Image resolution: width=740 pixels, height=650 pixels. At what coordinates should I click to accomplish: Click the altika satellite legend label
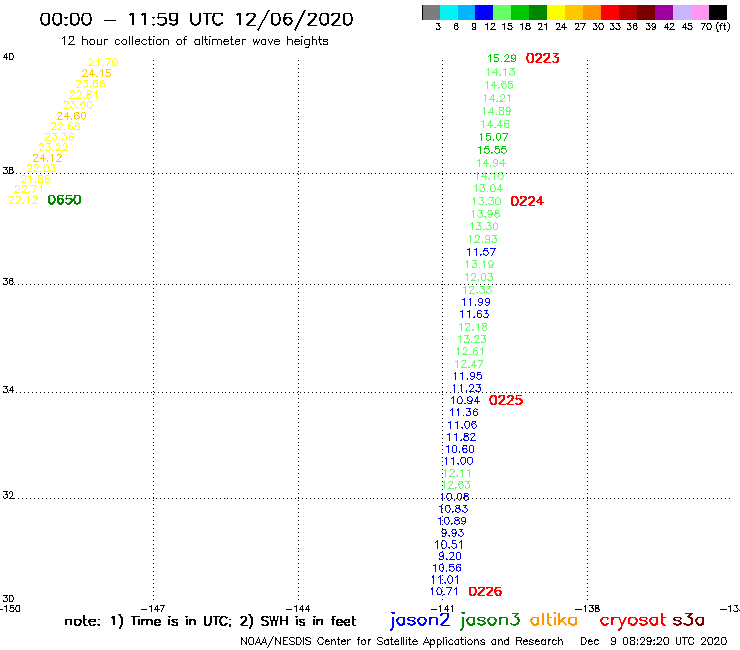pos(554,620)
